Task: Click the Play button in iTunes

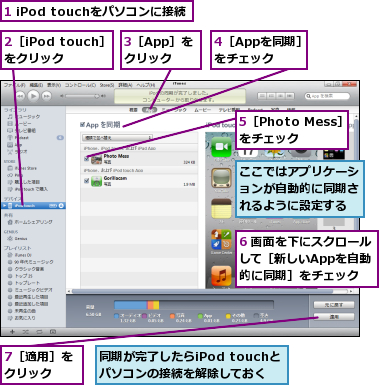Action: click(x=33, y=96)
